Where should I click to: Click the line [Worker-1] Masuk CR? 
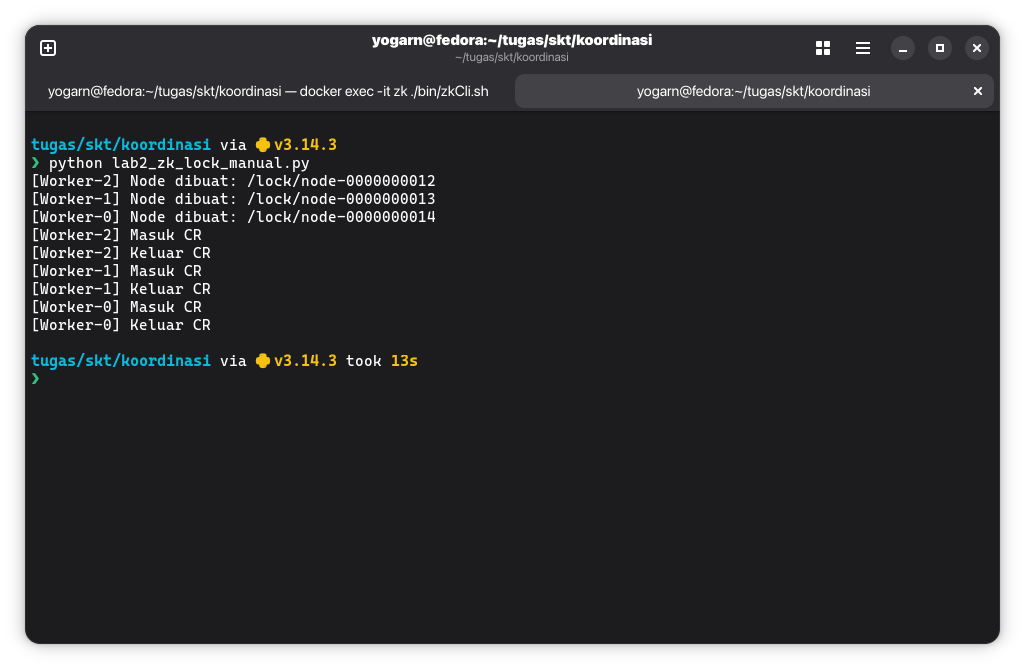click(116, 271)
